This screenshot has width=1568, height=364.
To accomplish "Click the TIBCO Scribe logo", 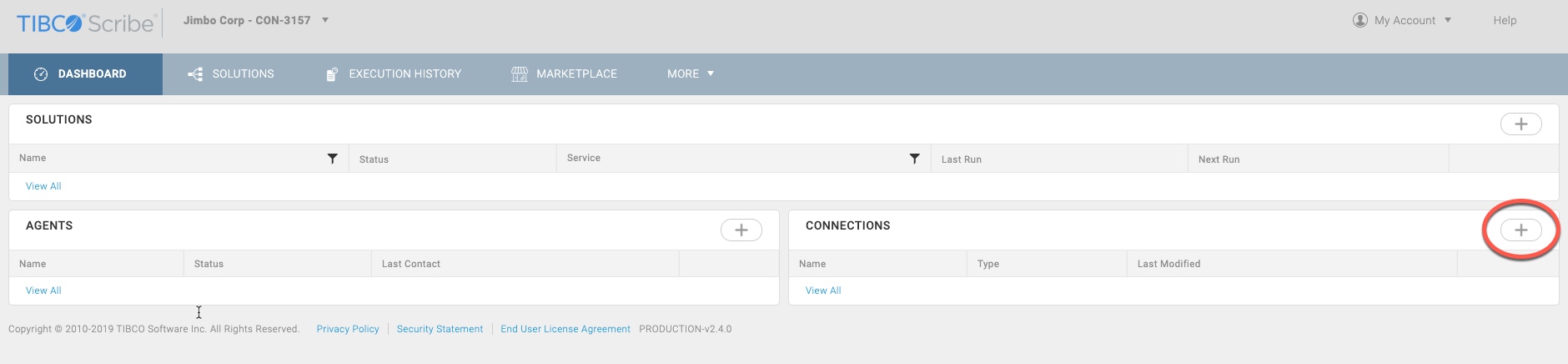I will (85, 23).
